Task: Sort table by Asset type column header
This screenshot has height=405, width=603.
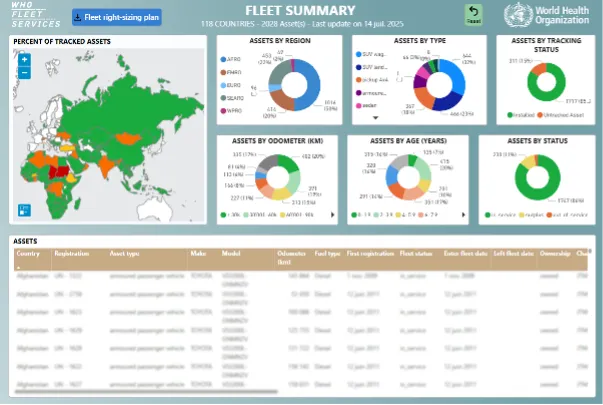Action: tap(148, 259)
